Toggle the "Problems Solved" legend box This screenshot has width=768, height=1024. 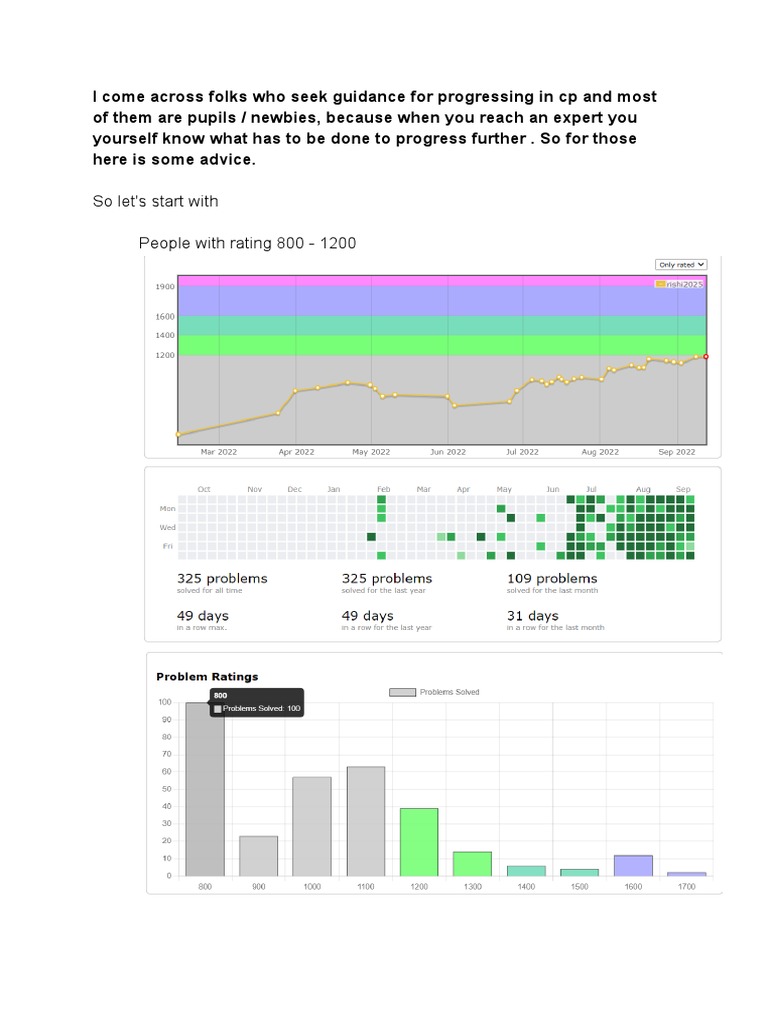(x=402, y=692)
